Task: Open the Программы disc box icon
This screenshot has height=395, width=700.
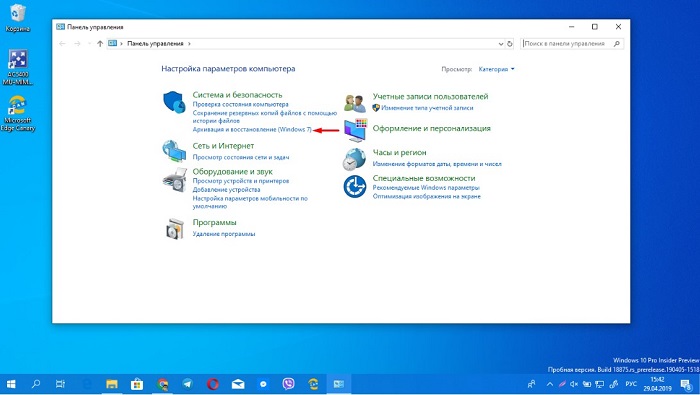Action: (175, 229)
